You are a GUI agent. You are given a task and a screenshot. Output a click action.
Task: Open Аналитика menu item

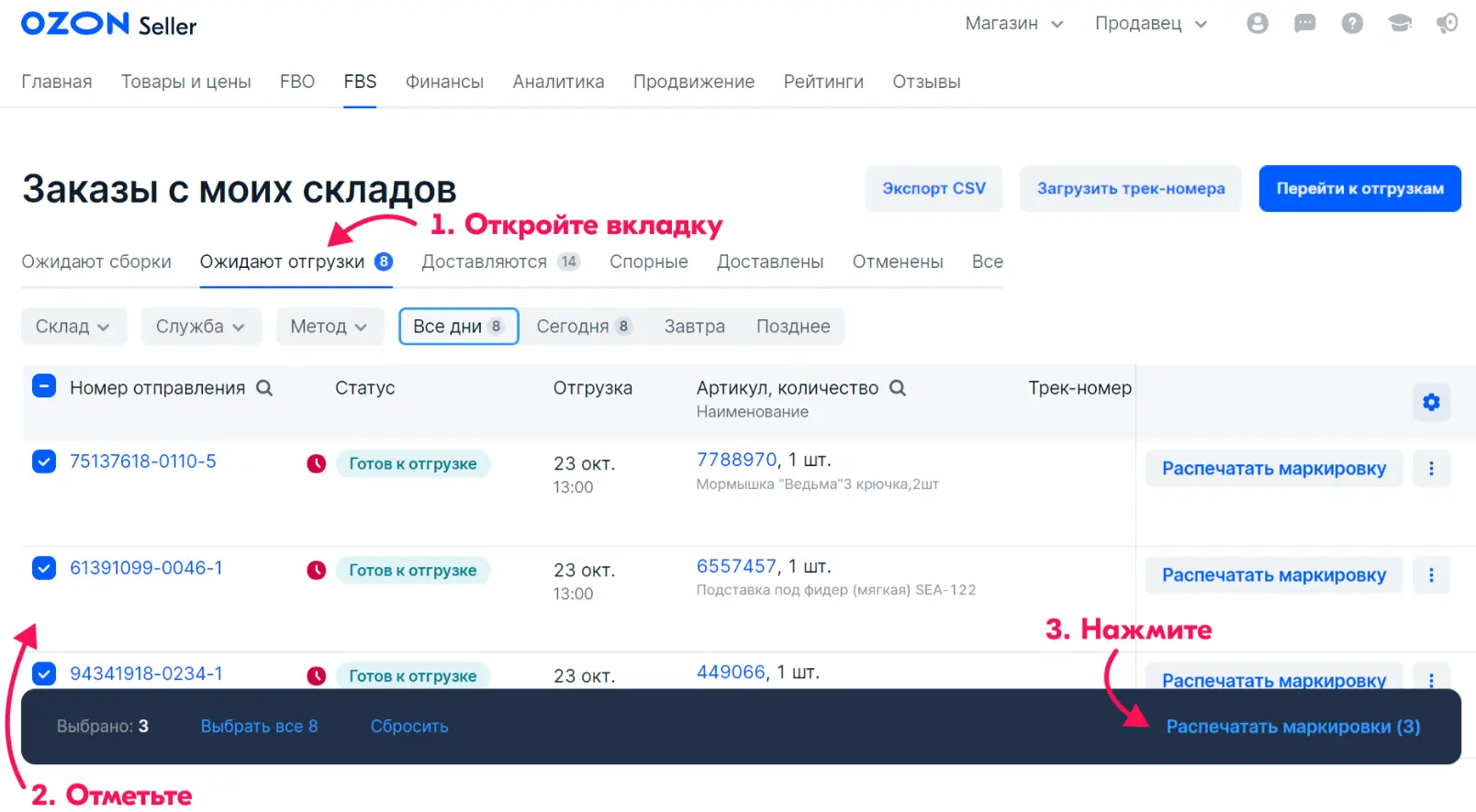pos(558,82)
